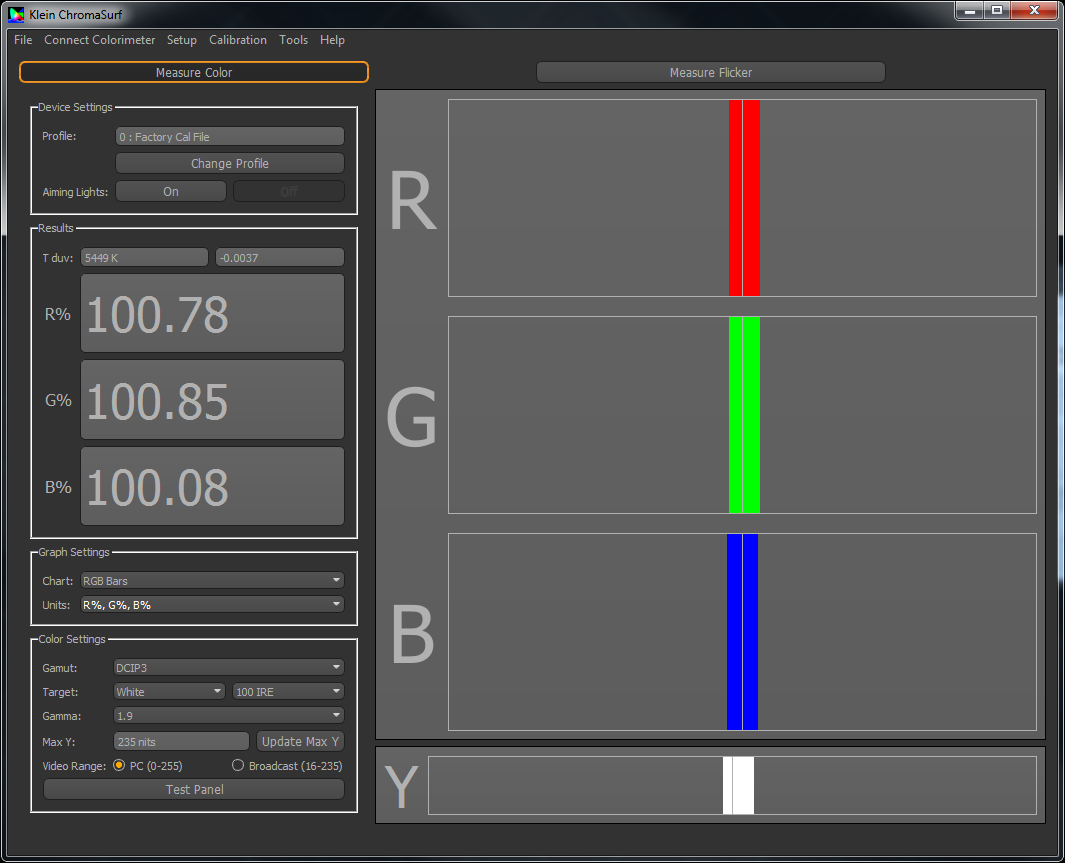Turn aiming lights On
This screenshot has height=863, width=1065.
[170, 191]
